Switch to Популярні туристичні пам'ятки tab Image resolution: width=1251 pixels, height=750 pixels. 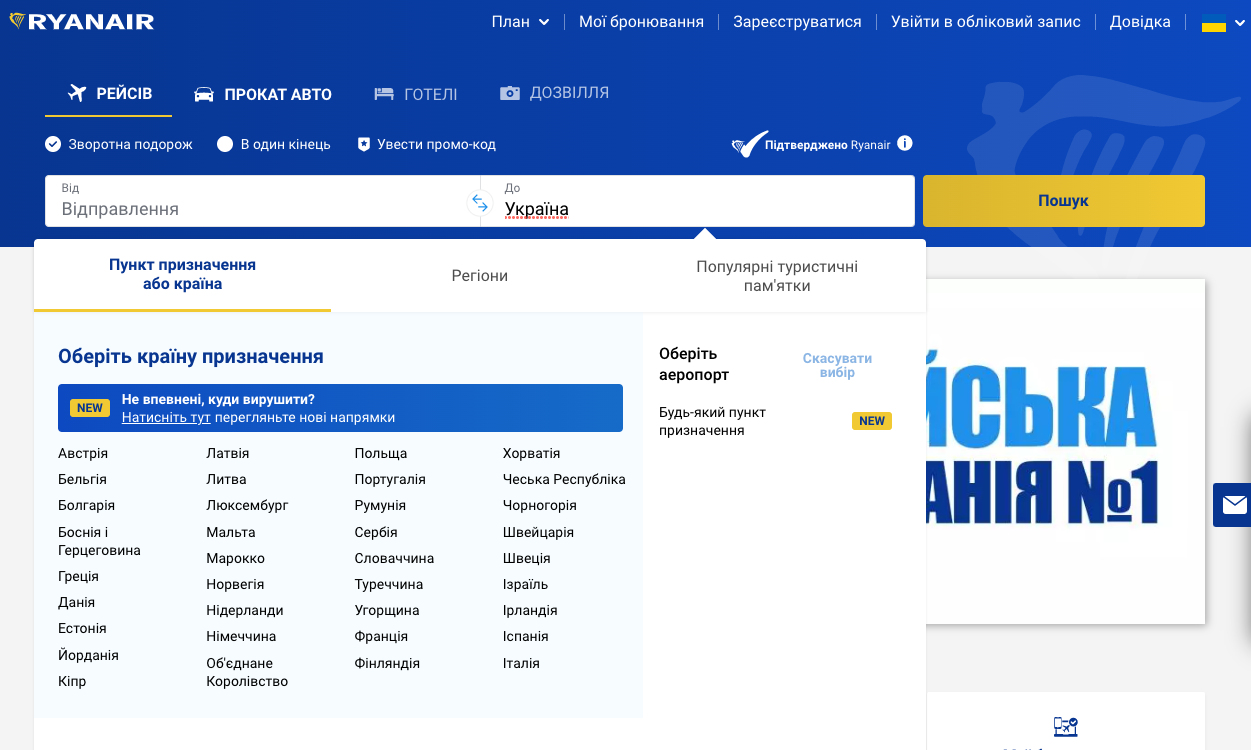pyautogui.click(x=777, y=276)
